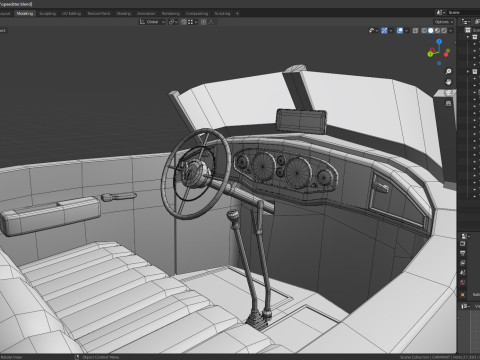This screenshot has height=360, width=480.
Task: Click the Scene Collection icon in the Outliner
Action: click(x=468, y=30)
